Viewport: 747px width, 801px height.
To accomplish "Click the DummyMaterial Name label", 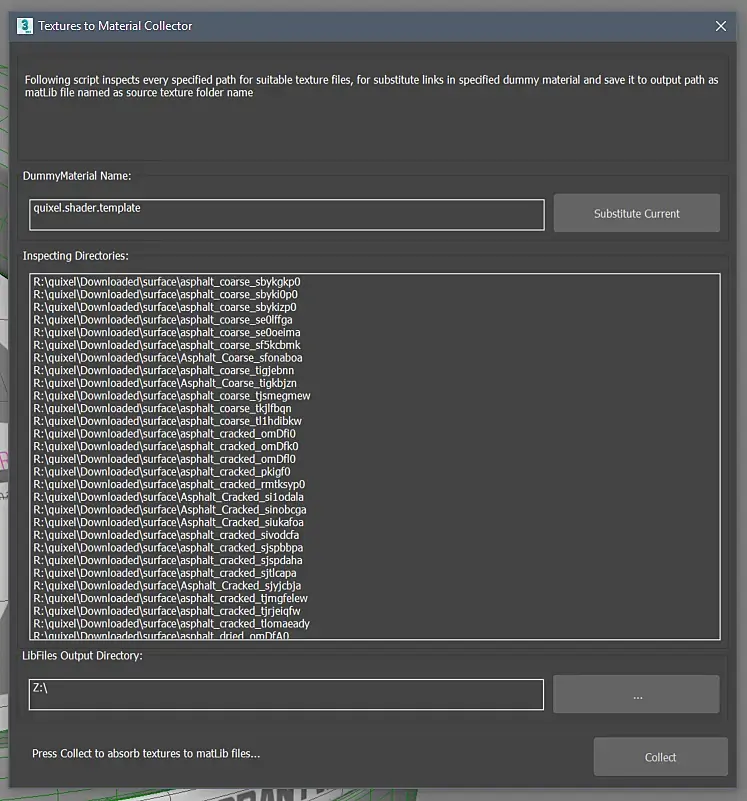I will [x=77, y=176].
